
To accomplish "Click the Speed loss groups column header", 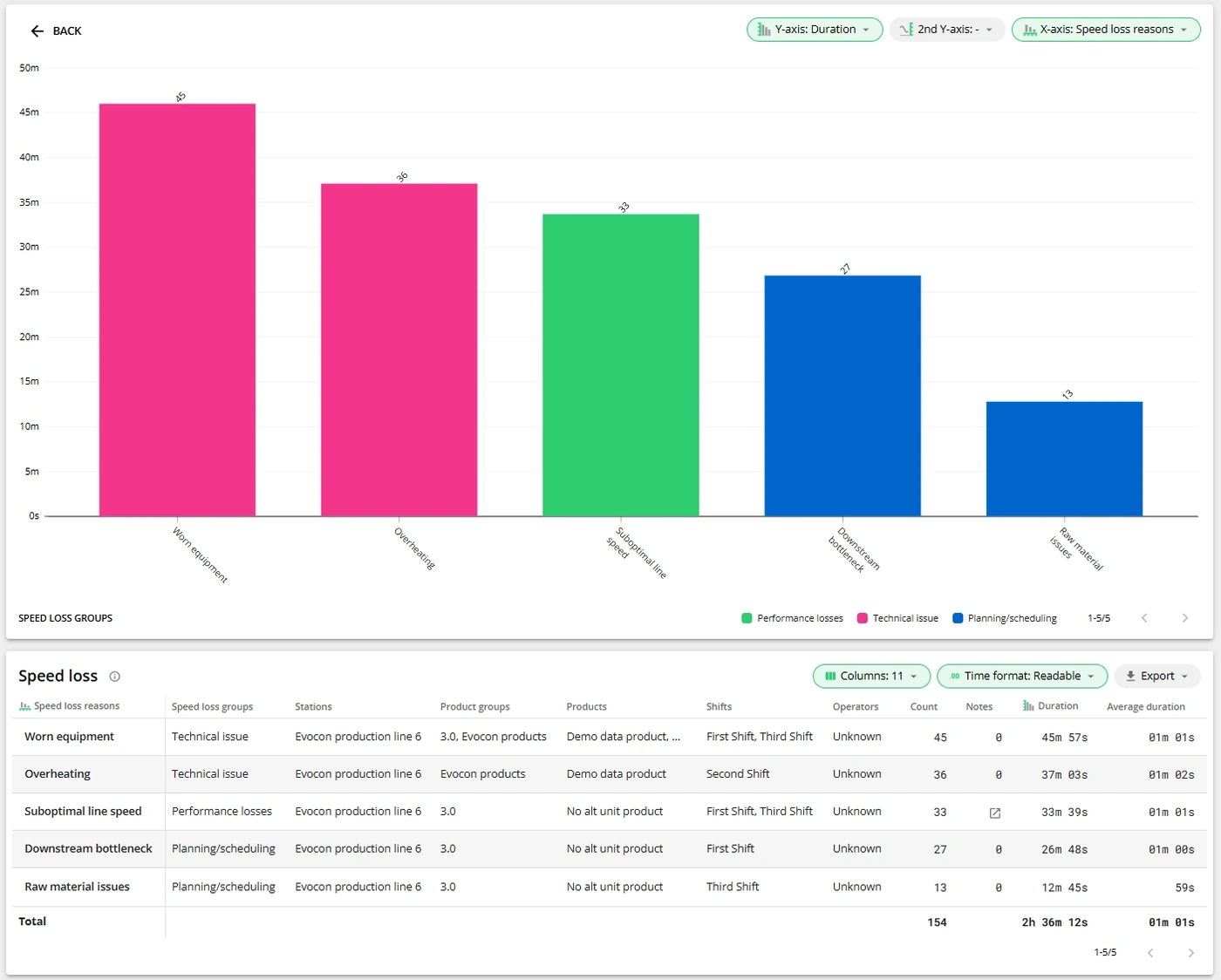I will click(x=212, y=707).
